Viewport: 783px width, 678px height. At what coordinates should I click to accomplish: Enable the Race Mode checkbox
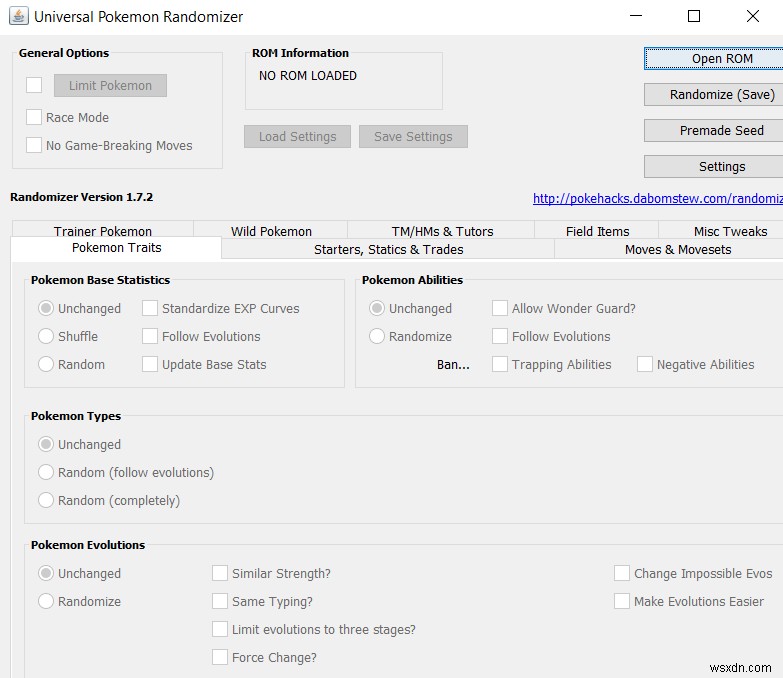[35, 118]
